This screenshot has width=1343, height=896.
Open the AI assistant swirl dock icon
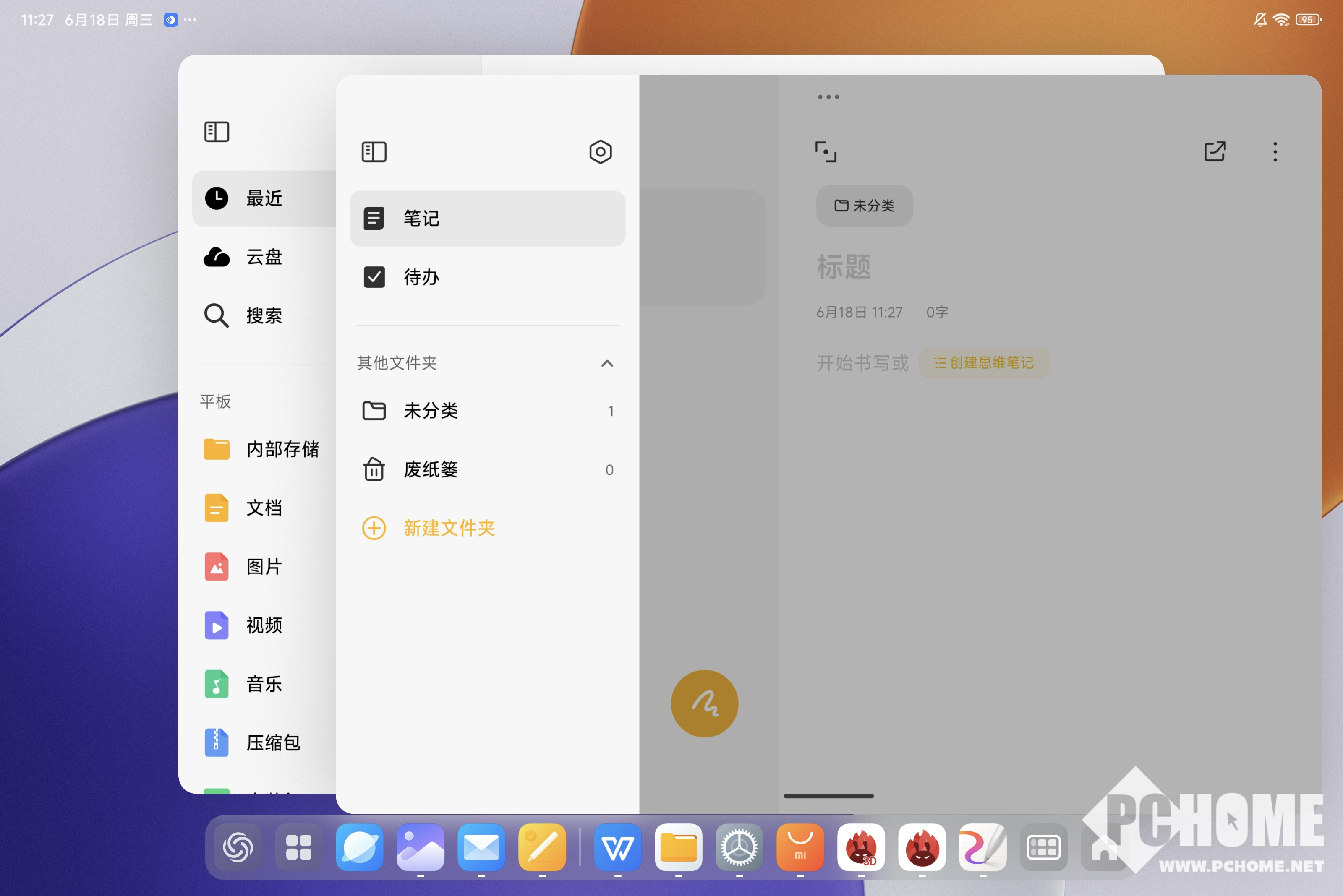pyautogui.click(x=238, y=847)
